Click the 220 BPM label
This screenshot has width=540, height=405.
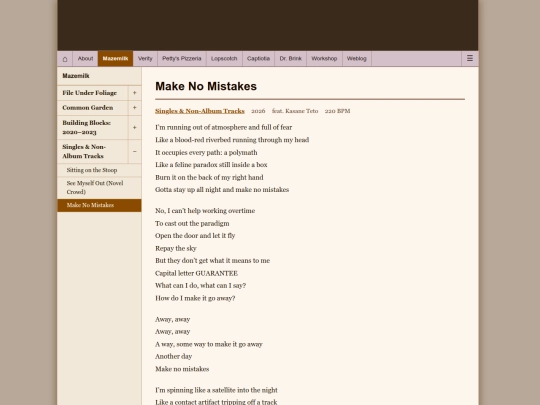click(338, 111)
